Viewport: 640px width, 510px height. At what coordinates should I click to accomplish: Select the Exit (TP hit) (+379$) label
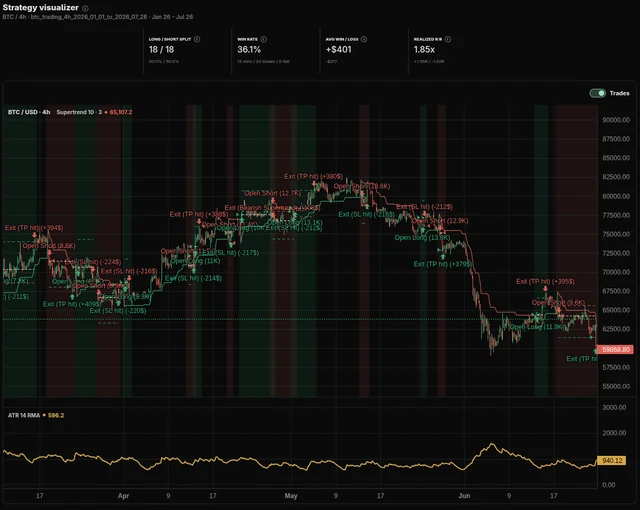[x=442, y=264]
